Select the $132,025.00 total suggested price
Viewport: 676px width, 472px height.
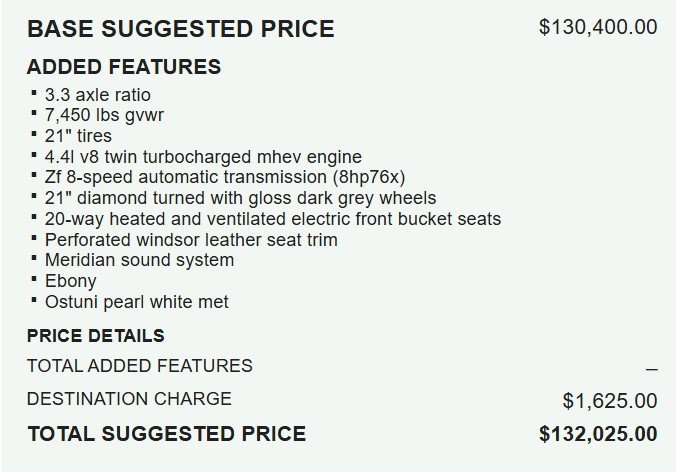coord(598,434)
